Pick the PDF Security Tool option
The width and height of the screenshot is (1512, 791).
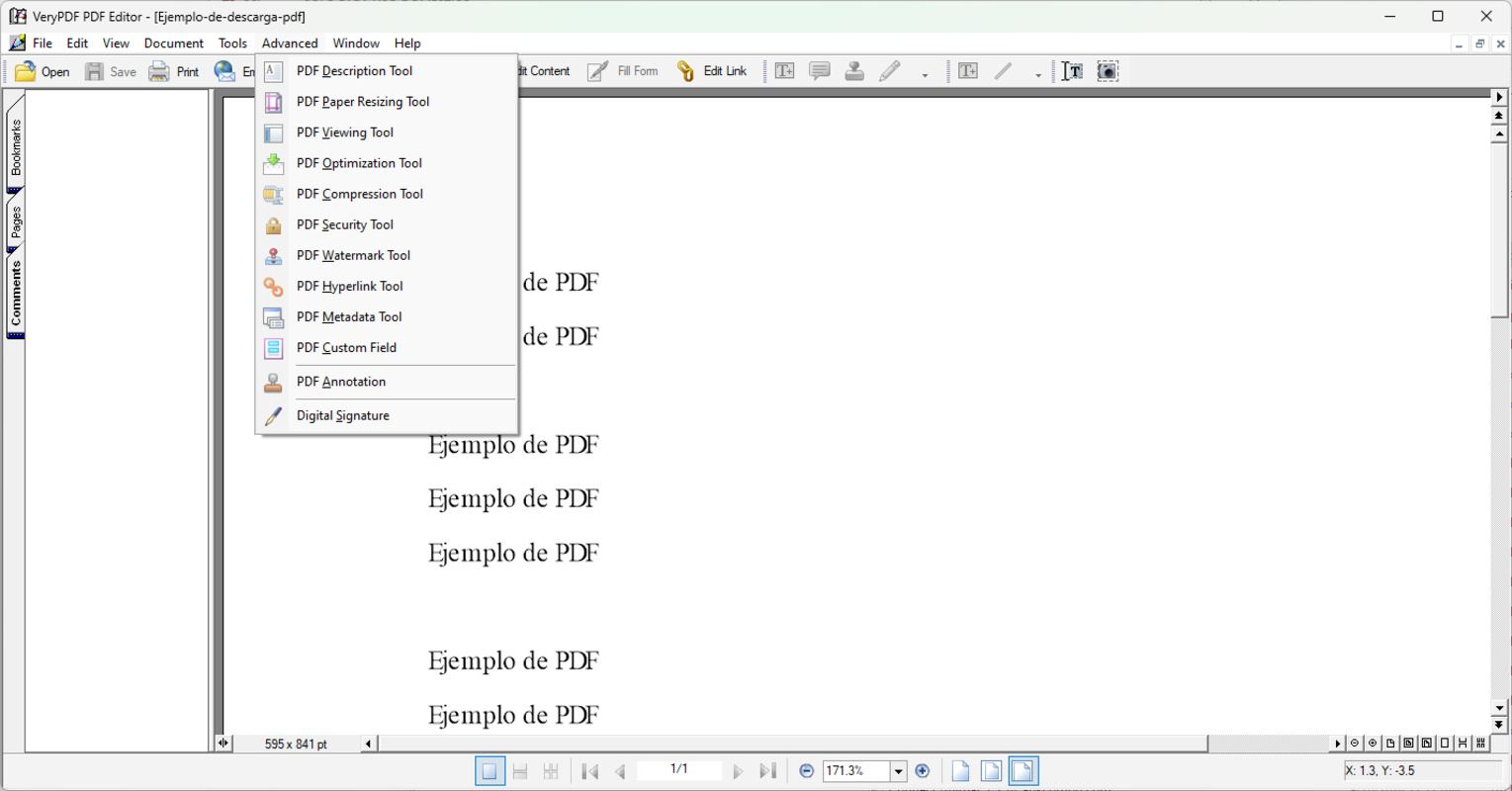(x=386, y=224)
